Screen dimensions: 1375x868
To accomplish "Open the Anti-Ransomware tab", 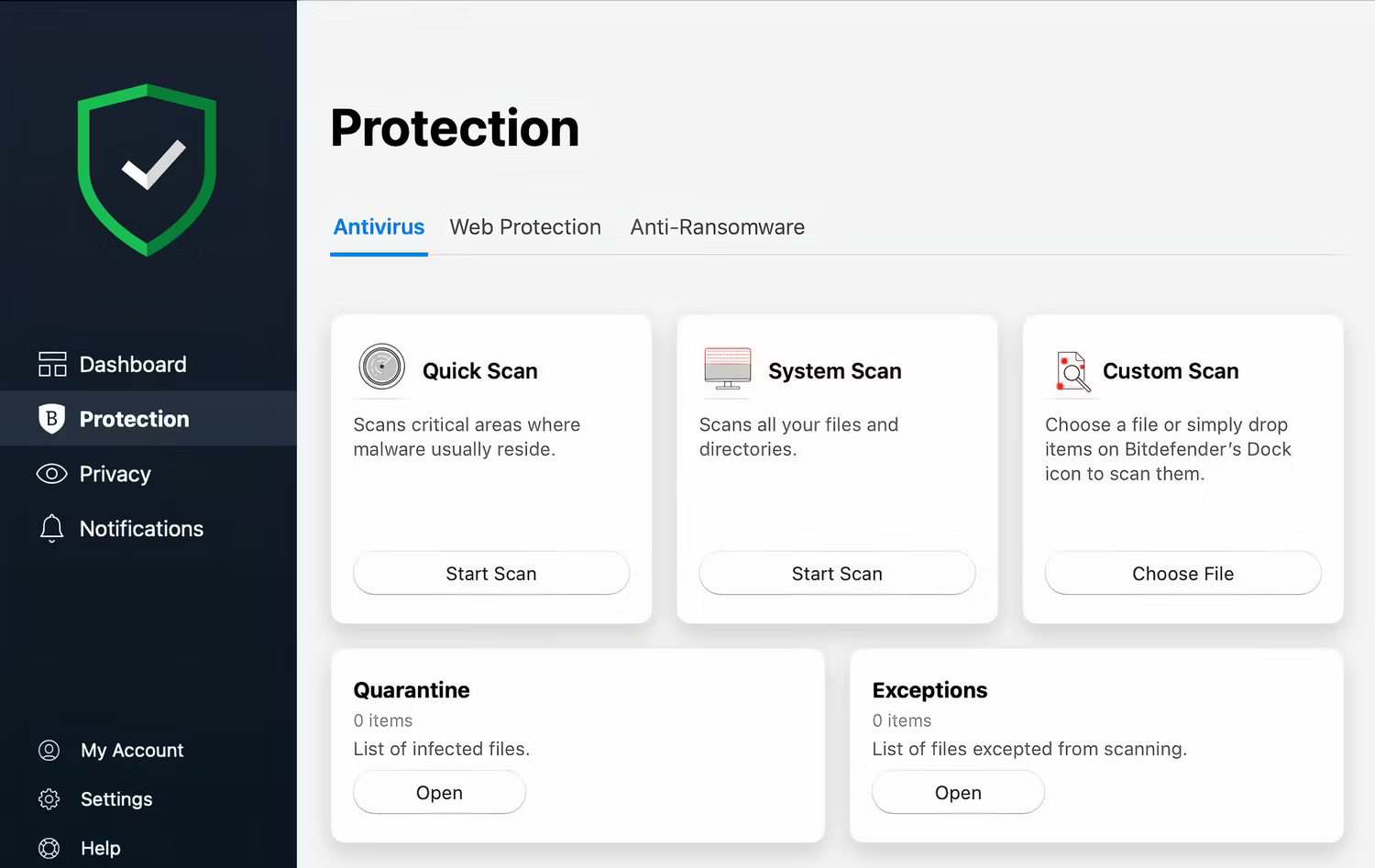I will click(x=717, y=227).
